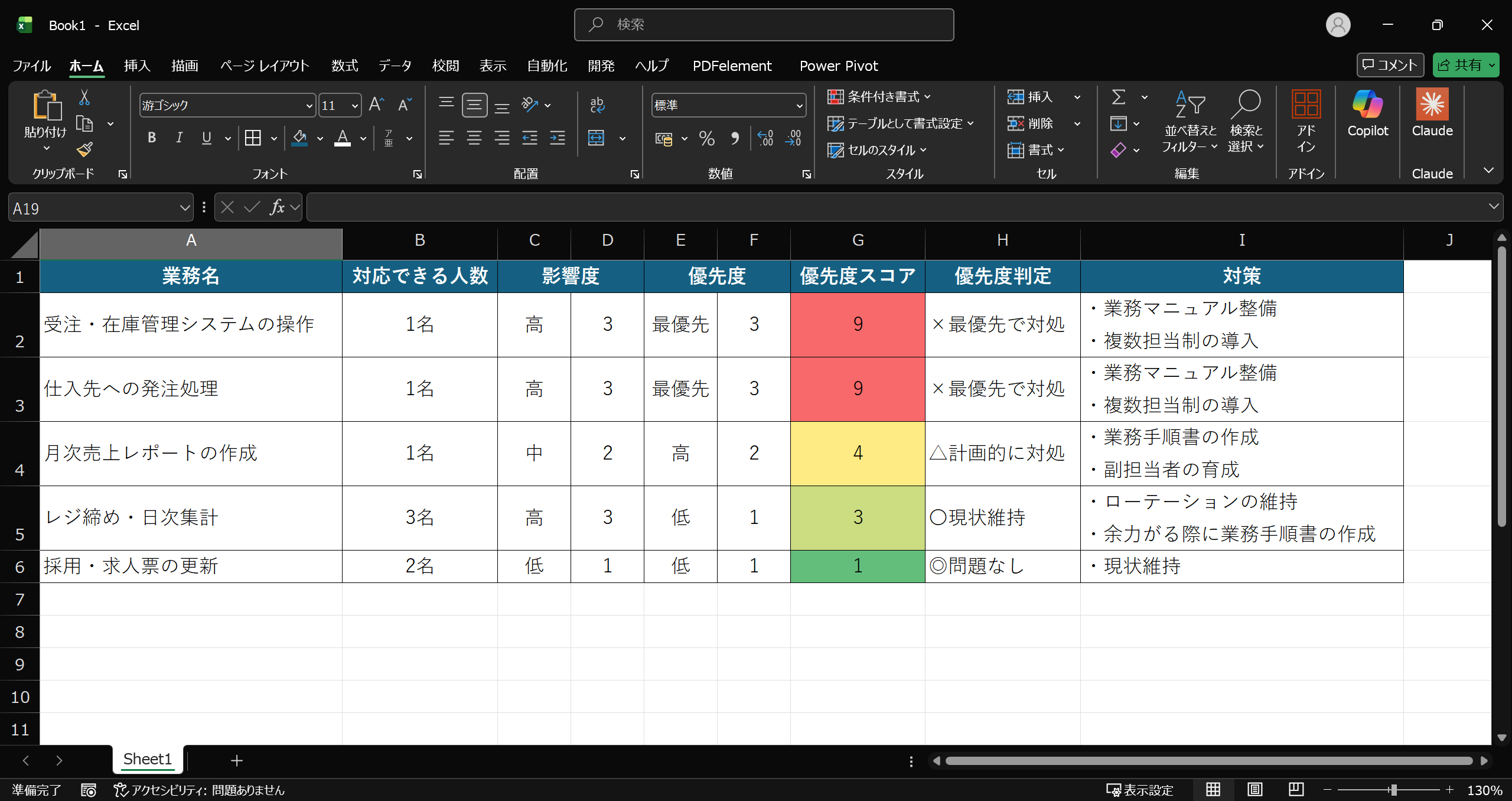The height and width of the screenshot is (801, 1512).
Task: Click the zoom slider in status bar
Action: tap(1393, 790)
